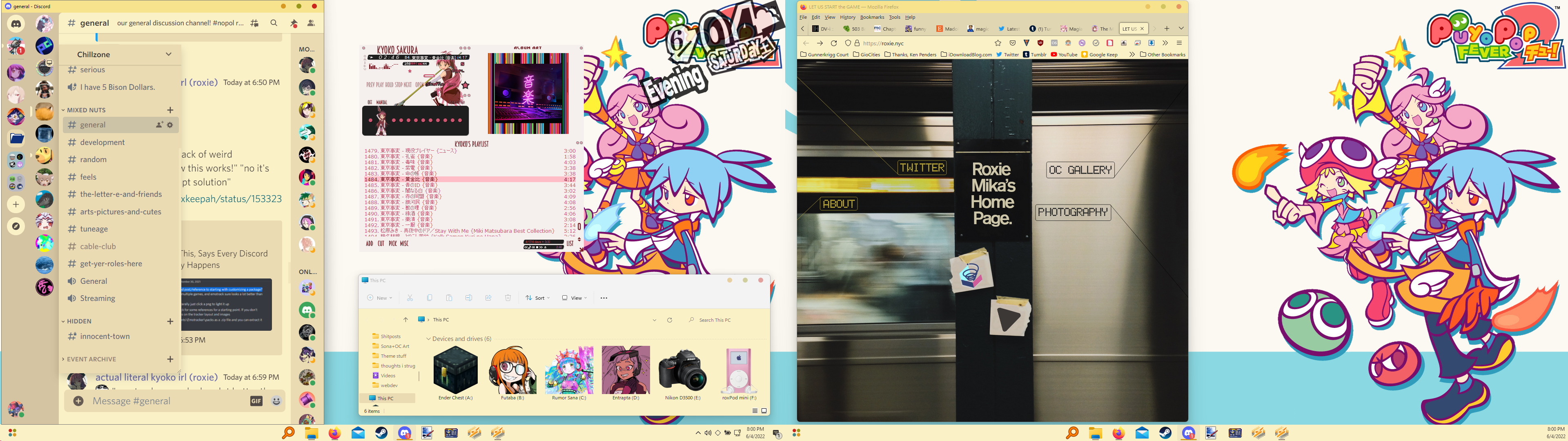The height and width of the screenshot is (441, 1568).
Task: Click the Explorer refresh icon
Action: pos(670,320)
